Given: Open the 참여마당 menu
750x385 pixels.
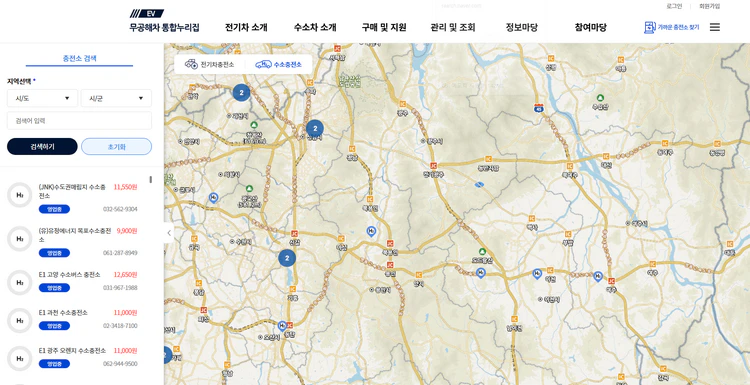Looking at the screenshot, I should (x=591, y=27).
